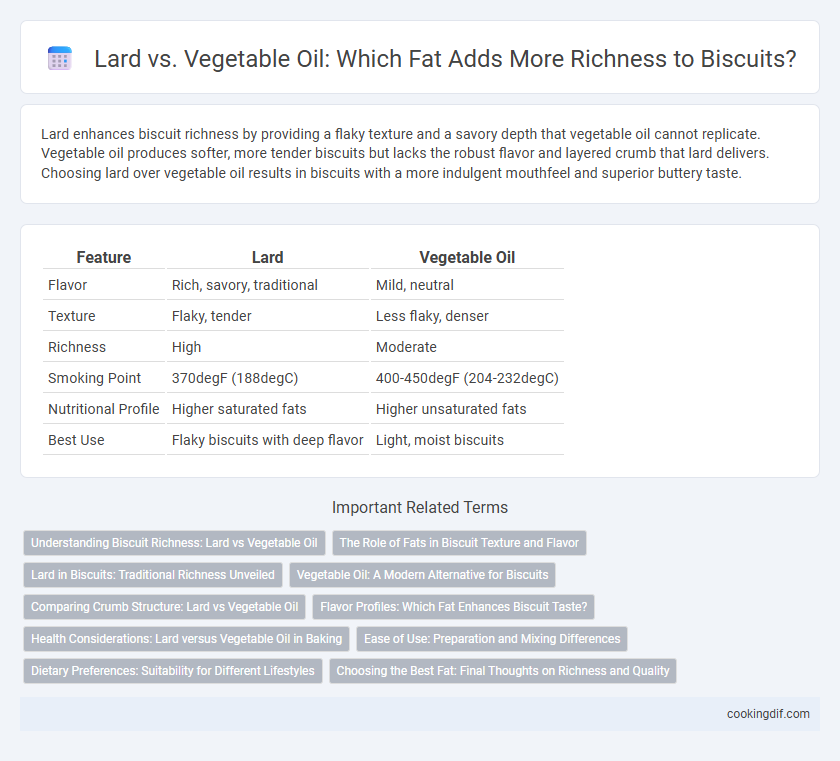The height and width of the screenshot is (761, 840).
Task: Select 'Vegetable Oil: A Modern Alternative for Biscuits' tag
Action: pos(422,575)
